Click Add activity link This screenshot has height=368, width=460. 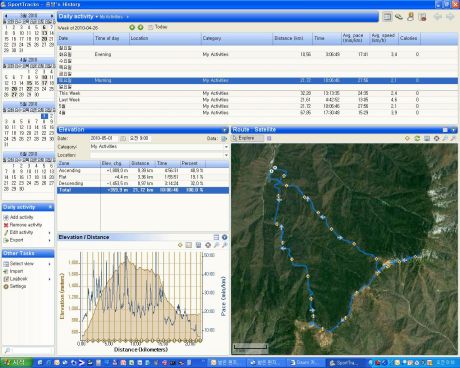(x=22, y=217)
